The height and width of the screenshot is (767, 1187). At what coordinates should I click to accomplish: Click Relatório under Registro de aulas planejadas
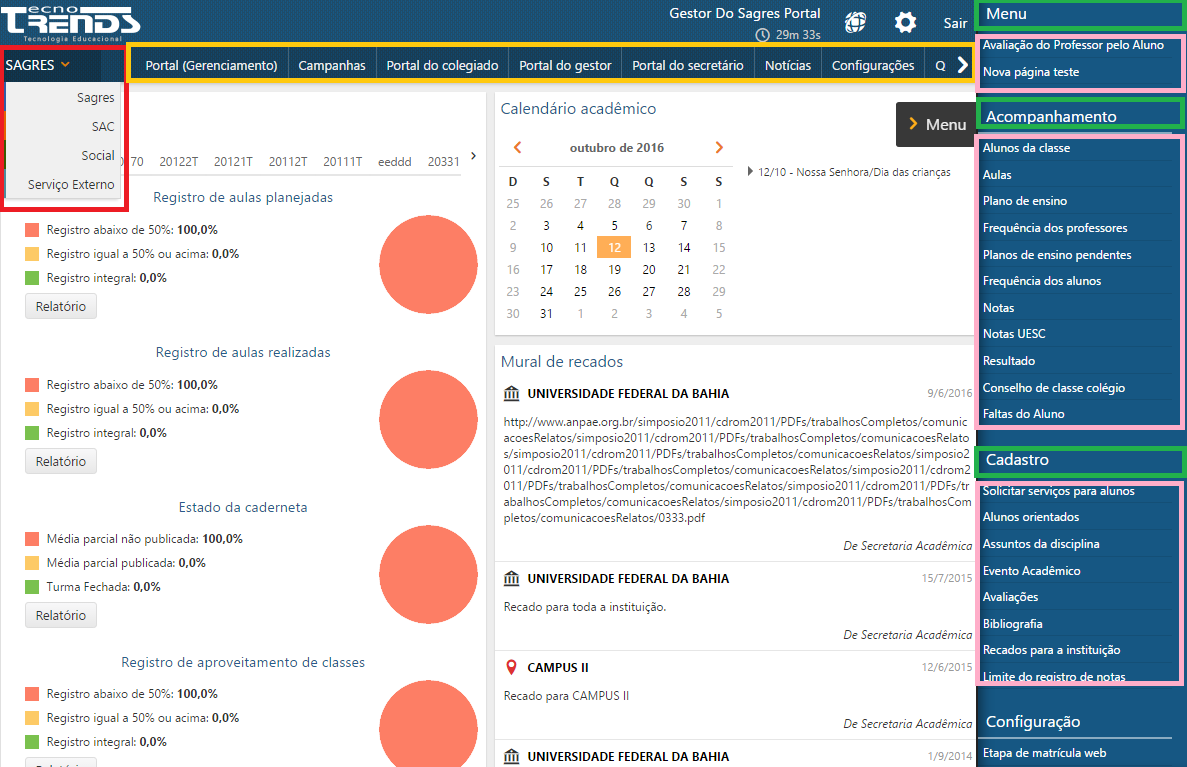click(61, 306)
